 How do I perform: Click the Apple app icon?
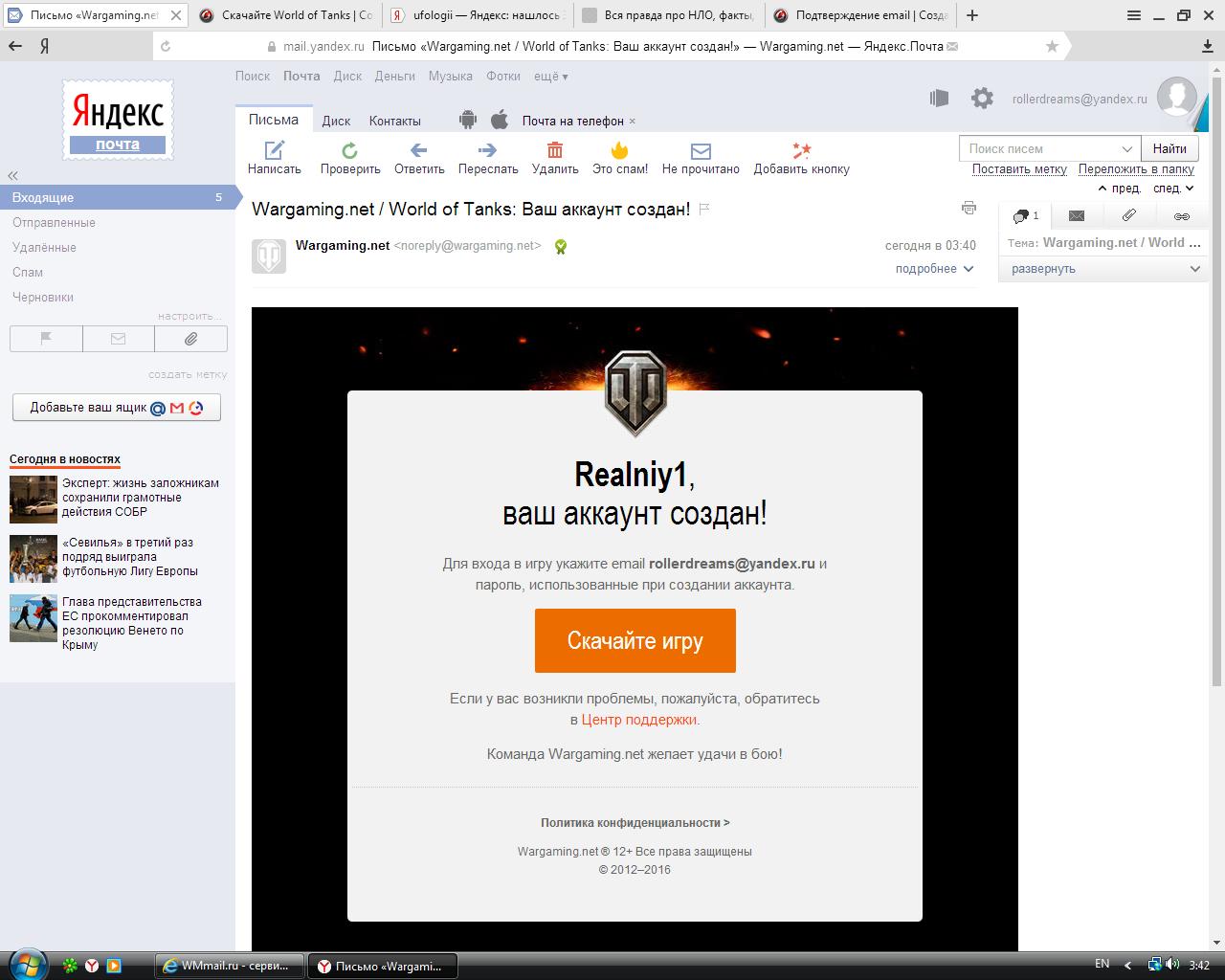click(x=499, y=120)
